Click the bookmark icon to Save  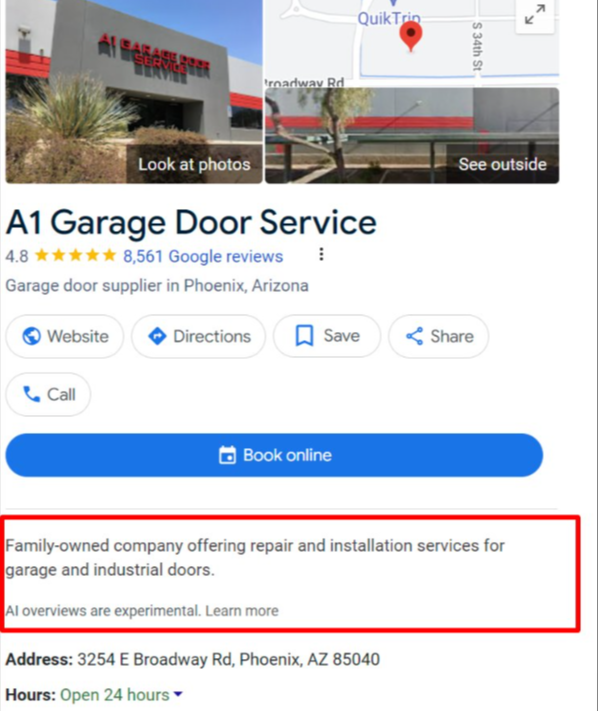(x=304, y=336)
